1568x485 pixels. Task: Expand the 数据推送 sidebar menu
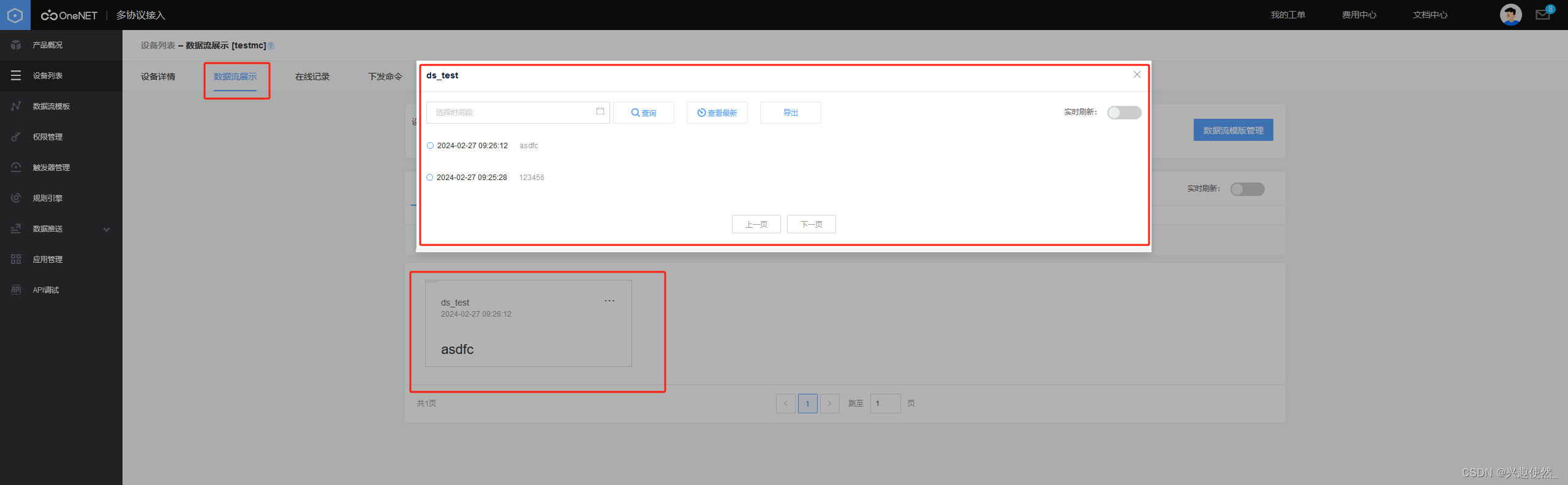(107, 229)
